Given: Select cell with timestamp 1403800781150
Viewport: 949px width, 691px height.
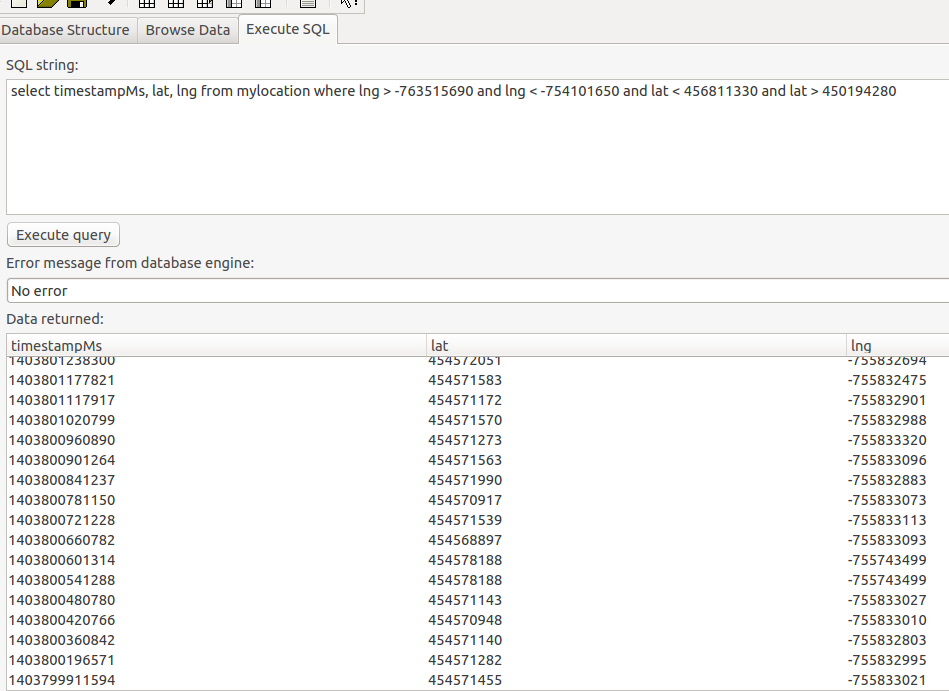Looking at the screenshot, I should [216, 500].
